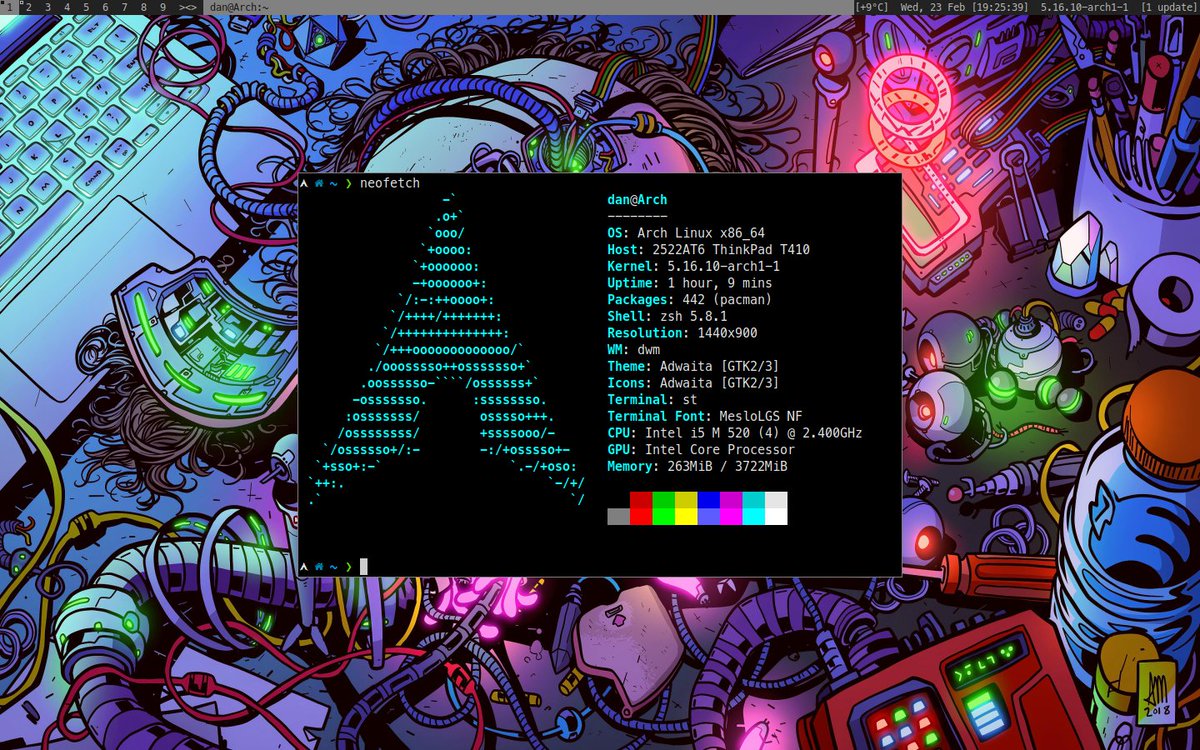This screenshot has width=1200, height=750.
Task: Click the gray color block in neofetch palette
Action: tap(618, 516)
